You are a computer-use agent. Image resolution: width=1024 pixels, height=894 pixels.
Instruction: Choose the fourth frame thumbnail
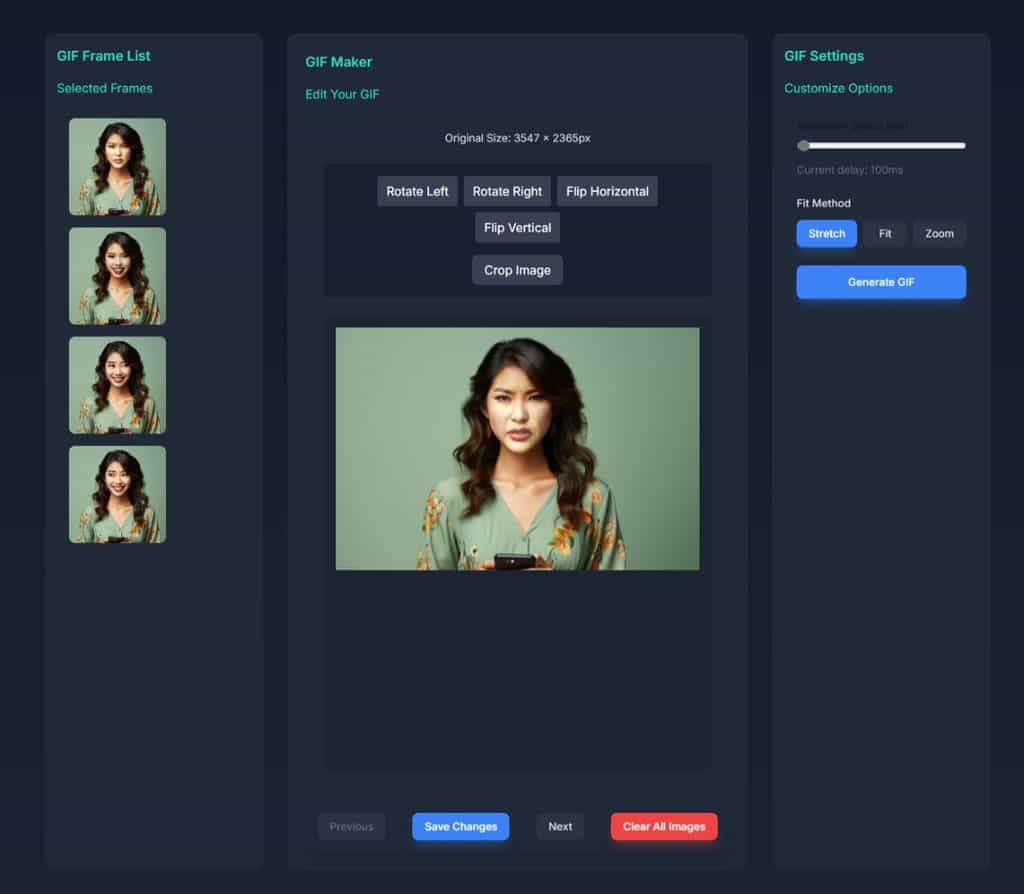(x=117, y=494)
